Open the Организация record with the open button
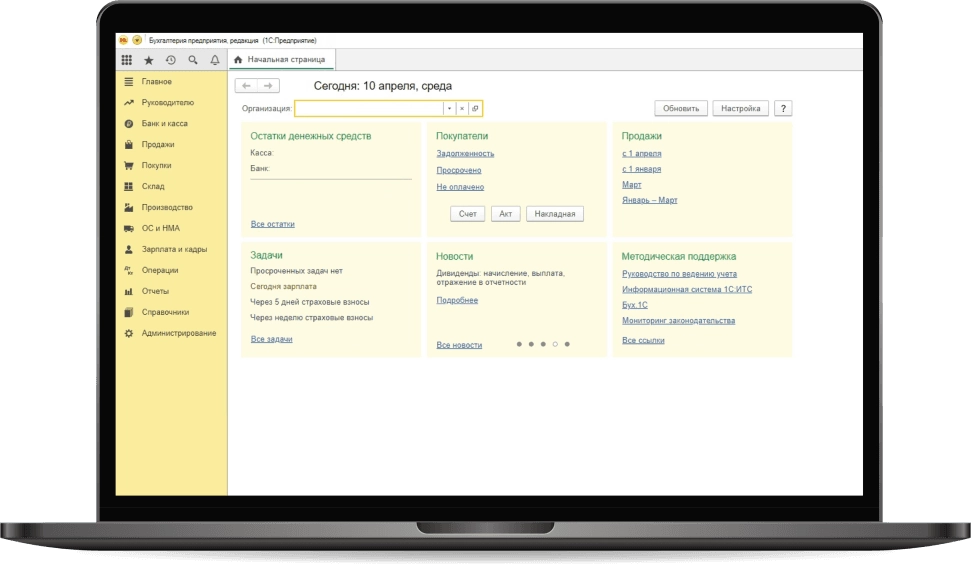The height and width of the screenshot is (564, 971). [x=475, y=109]
